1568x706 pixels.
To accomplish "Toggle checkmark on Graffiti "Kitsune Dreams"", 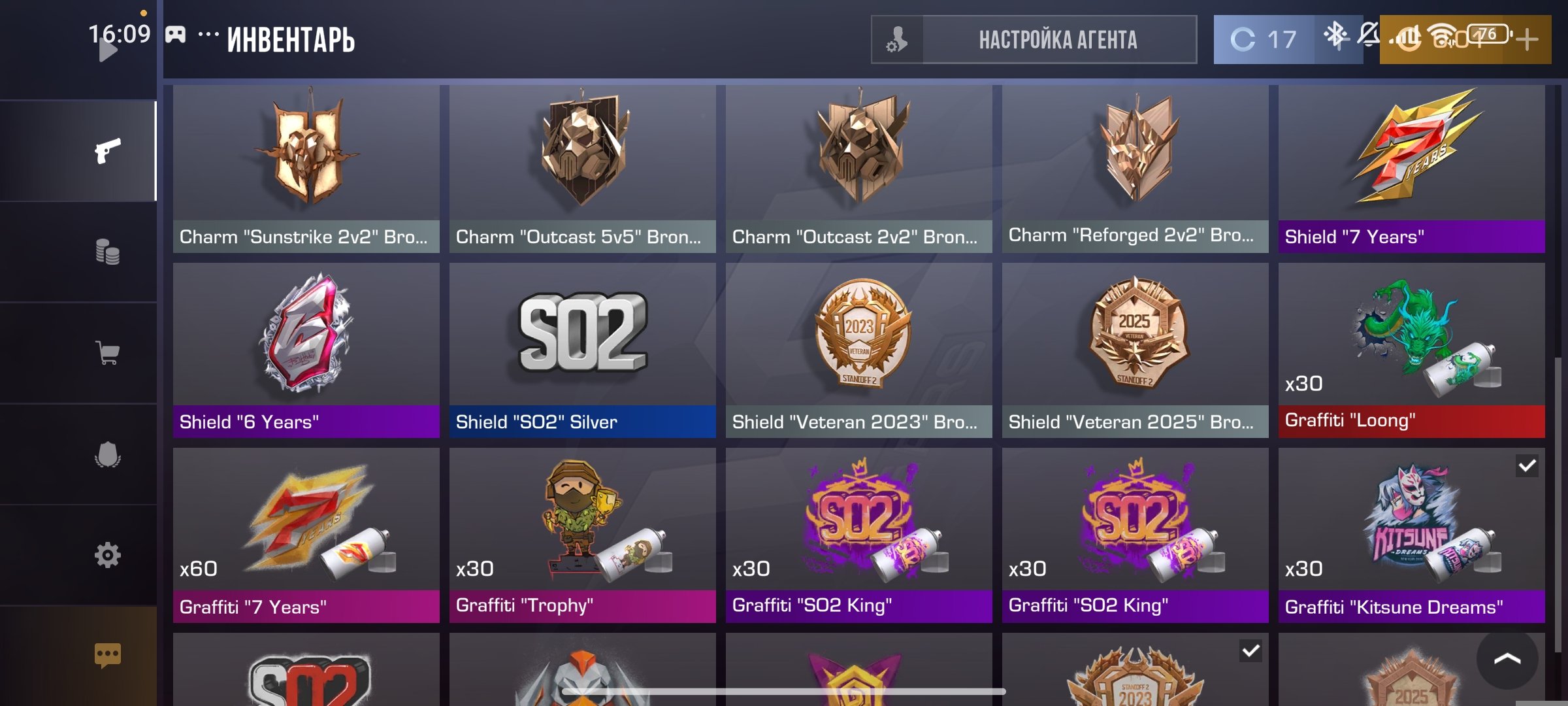I will click(x=1527, y=465).
